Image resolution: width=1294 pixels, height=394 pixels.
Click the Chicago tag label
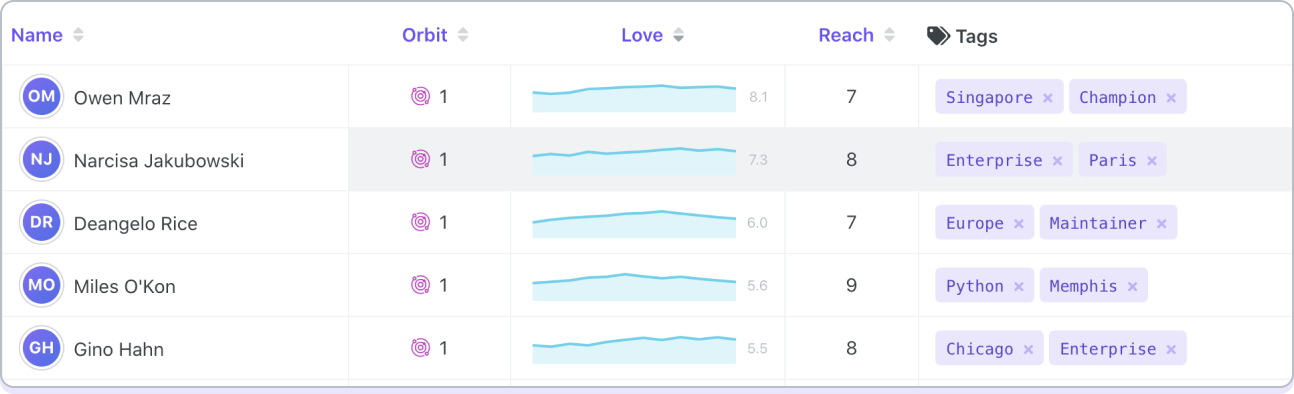pos(979,349)
